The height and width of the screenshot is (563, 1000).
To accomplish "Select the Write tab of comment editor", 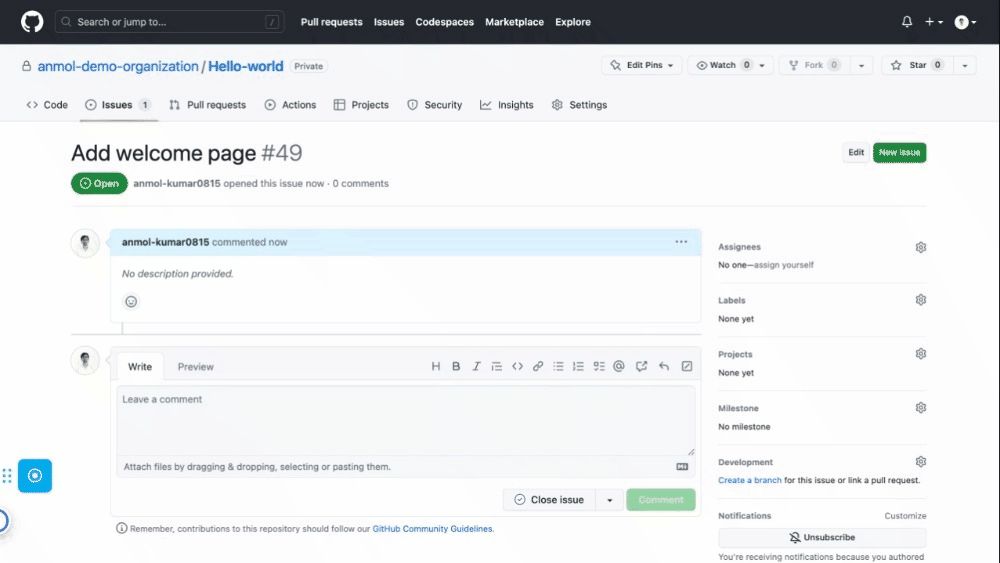I will [140, 367].
